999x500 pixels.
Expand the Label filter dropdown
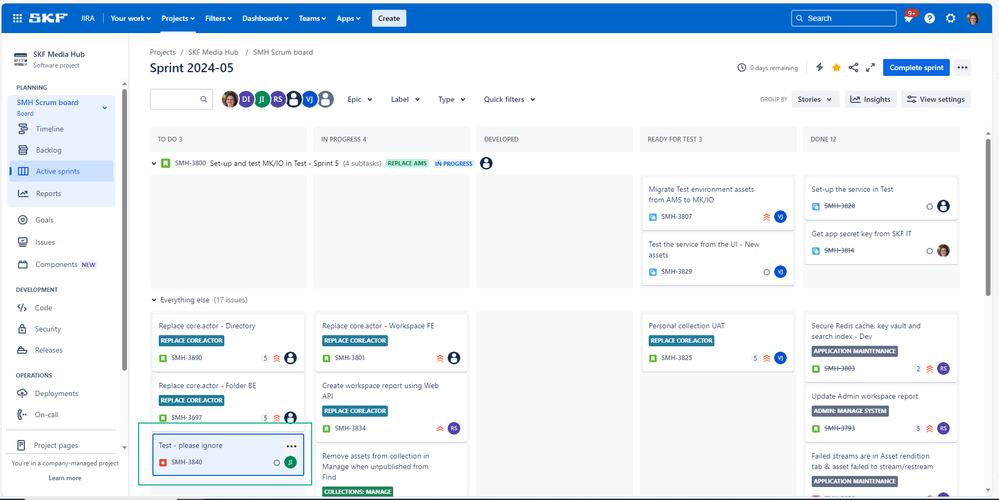click(x=405, y=99)
